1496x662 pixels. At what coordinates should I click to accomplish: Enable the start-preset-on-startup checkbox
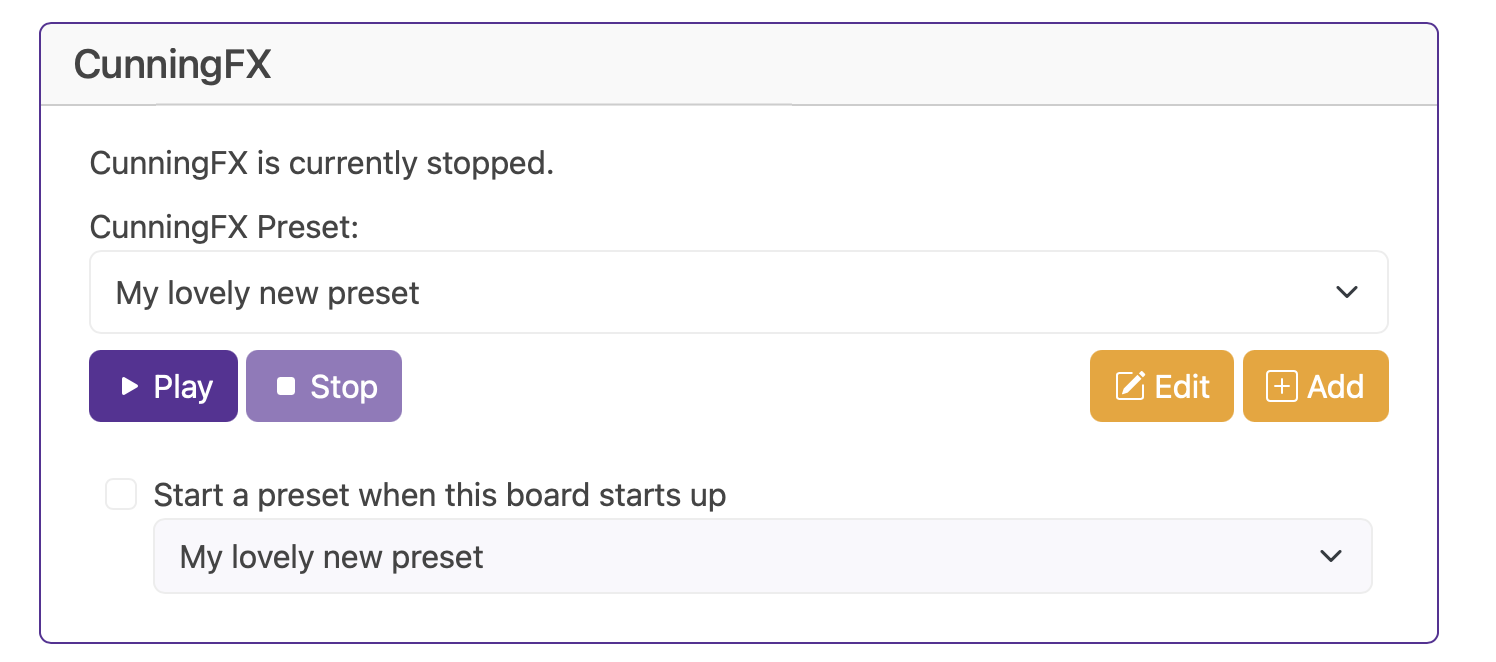121,494
